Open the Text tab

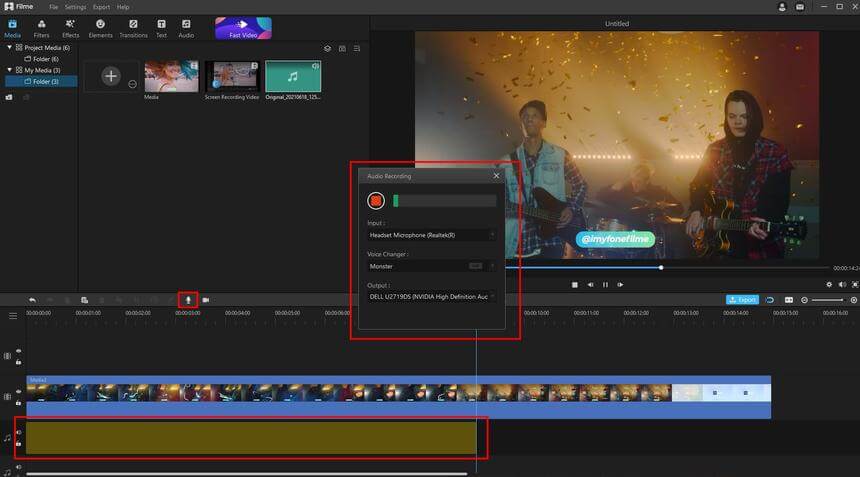pyautogui.click(x=161, y=29)
